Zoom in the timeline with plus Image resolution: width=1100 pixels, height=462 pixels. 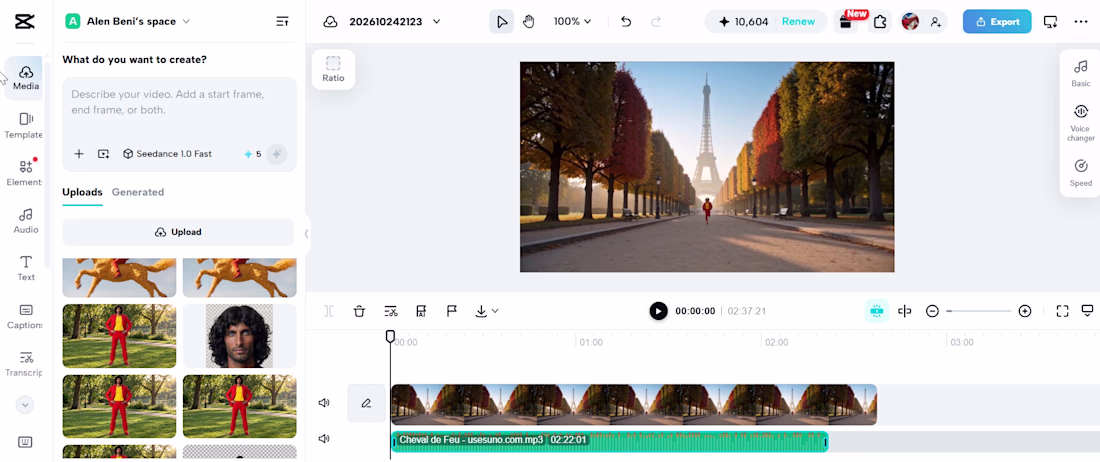(1025, 311)
